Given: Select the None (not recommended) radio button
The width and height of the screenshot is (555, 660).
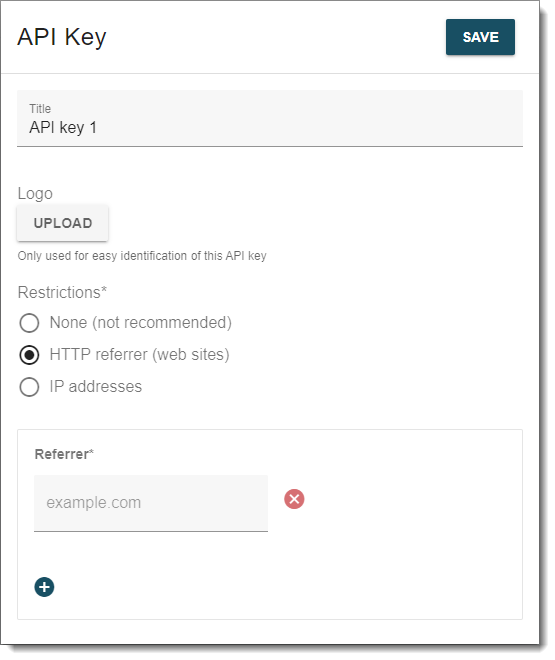Looking at the screenshot, I should [29, 323].
